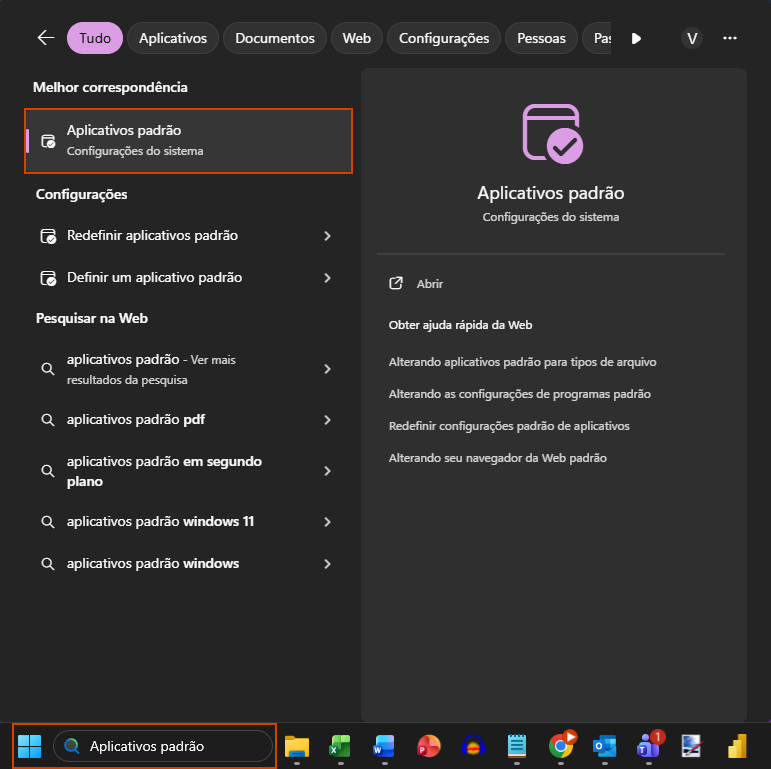Open Outlook from the taskbar
771x769 pixels.
click(604, 746)
